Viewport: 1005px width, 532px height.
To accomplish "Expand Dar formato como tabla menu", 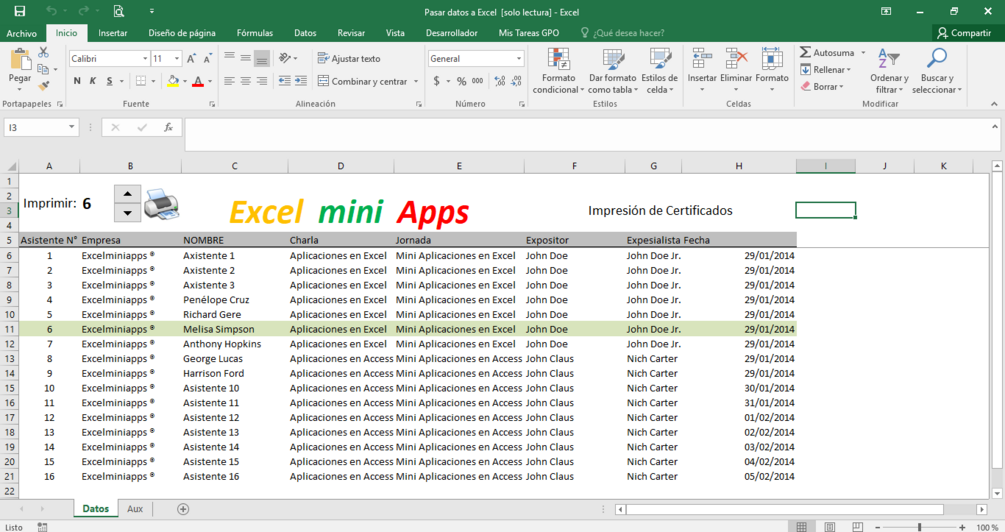I will point(613,71).
